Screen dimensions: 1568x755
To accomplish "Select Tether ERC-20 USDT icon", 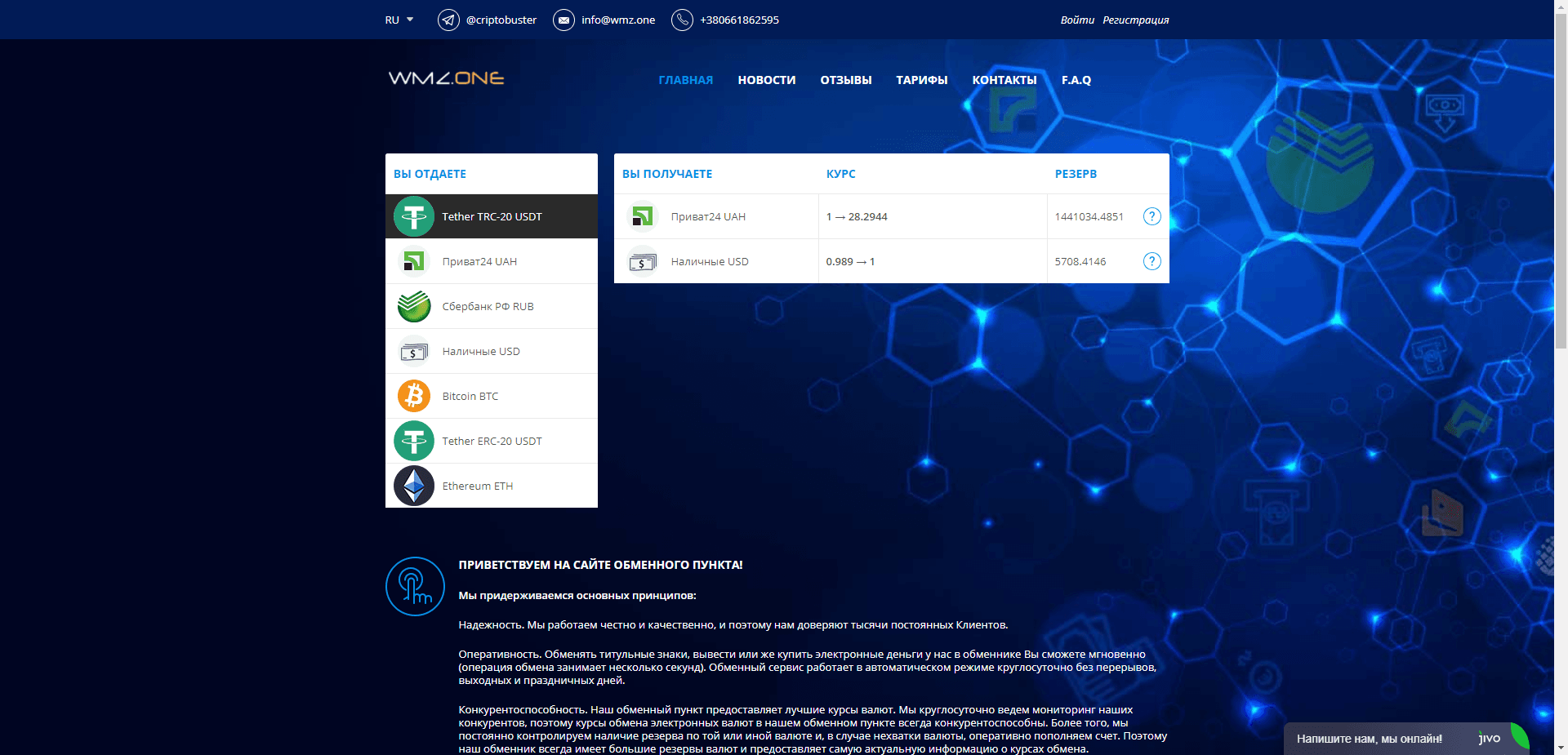I will (x=414, y=441).
